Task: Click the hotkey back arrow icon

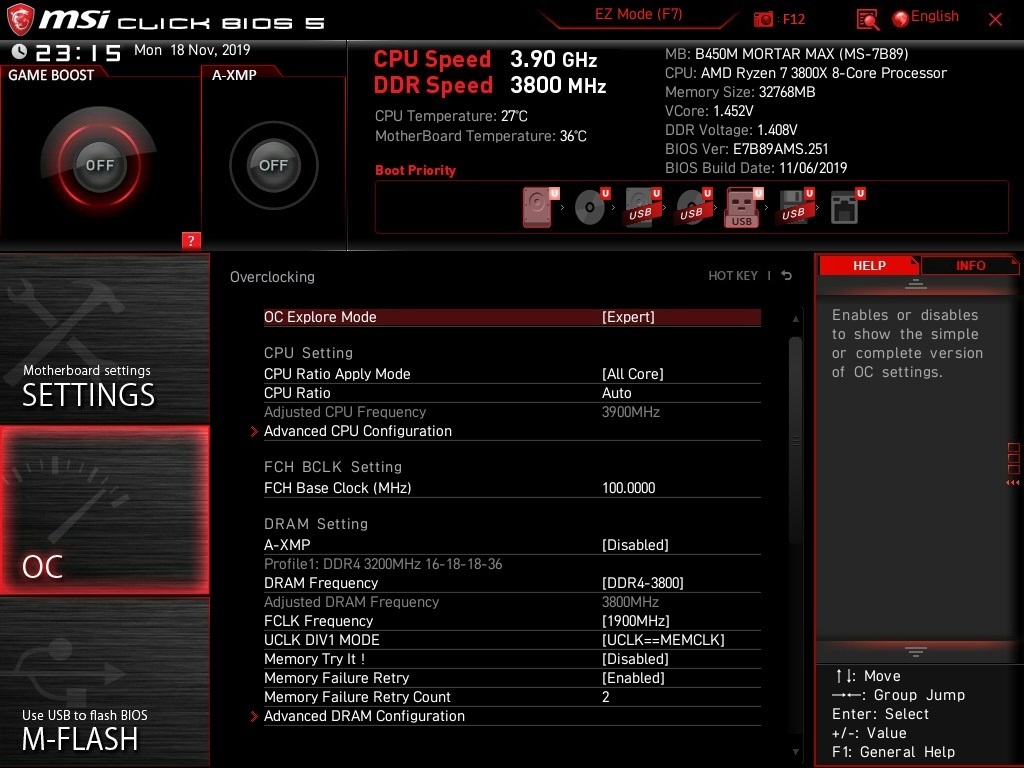Action: pyautogui.click(x=787, y=276)
